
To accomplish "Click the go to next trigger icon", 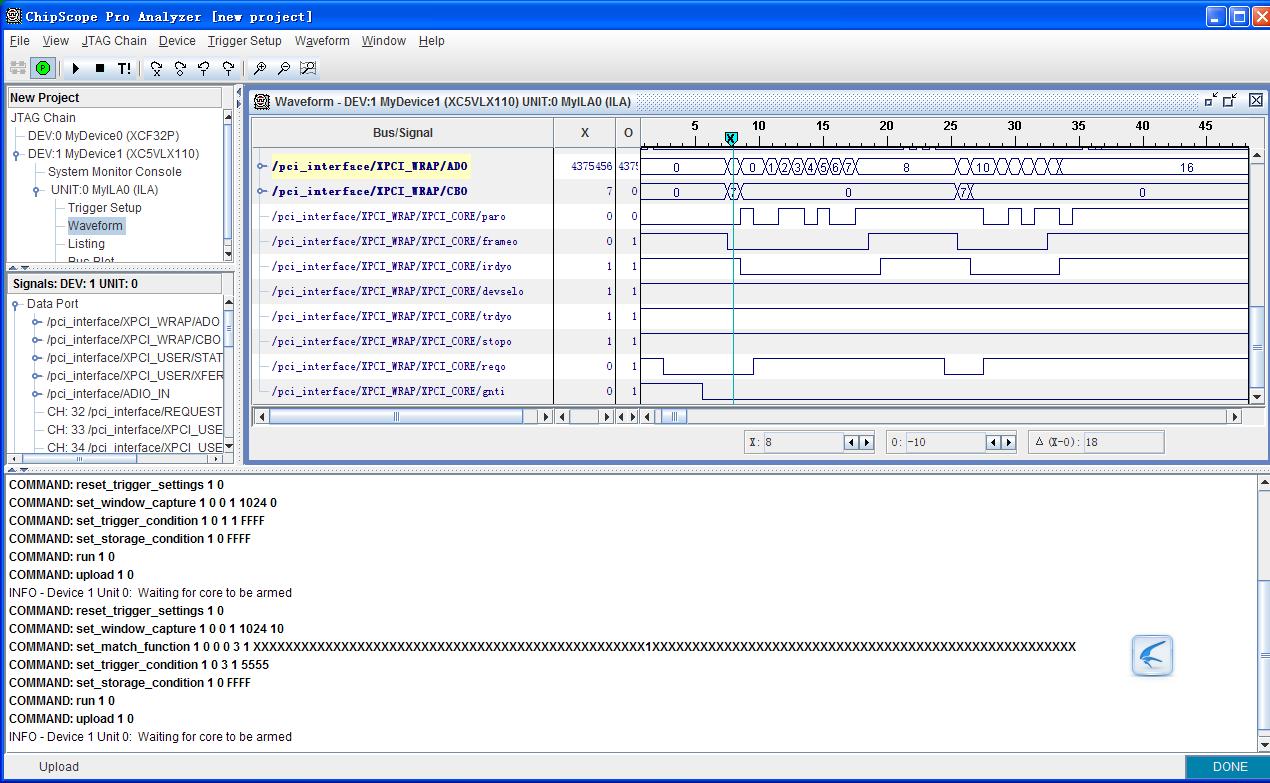I will coord(228,68).
